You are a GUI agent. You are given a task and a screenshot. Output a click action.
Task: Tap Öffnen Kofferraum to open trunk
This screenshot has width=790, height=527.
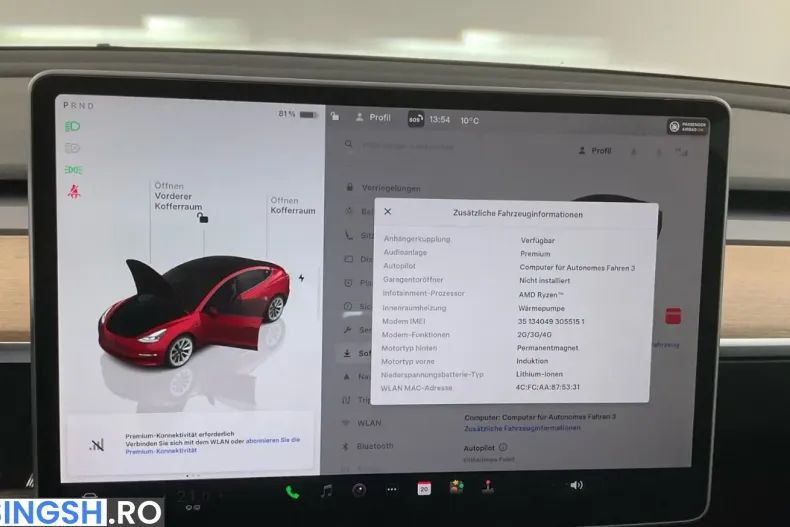point(293,206)
